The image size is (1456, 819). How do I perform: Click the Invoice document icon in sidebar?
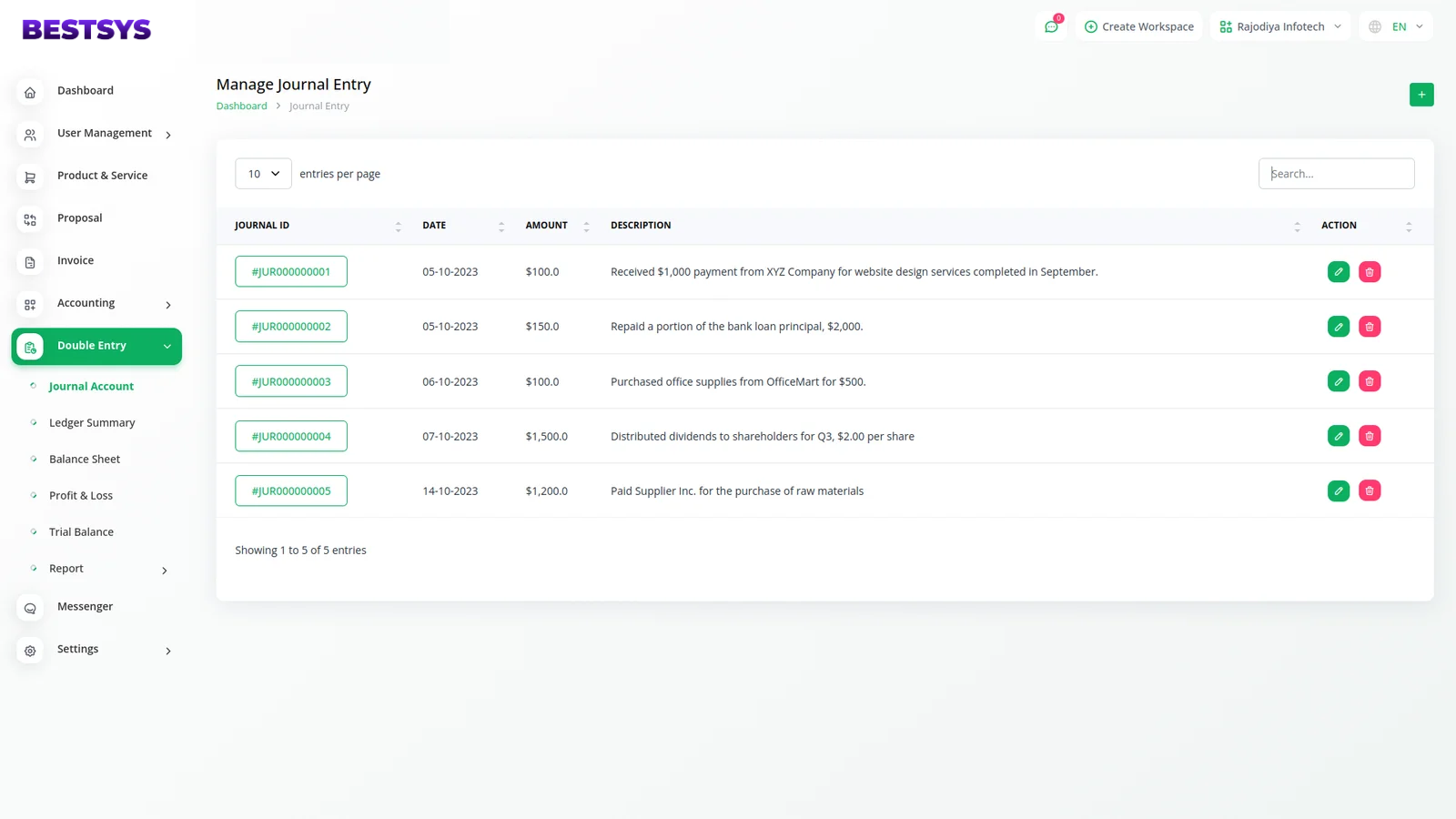(x=30, y=262)
